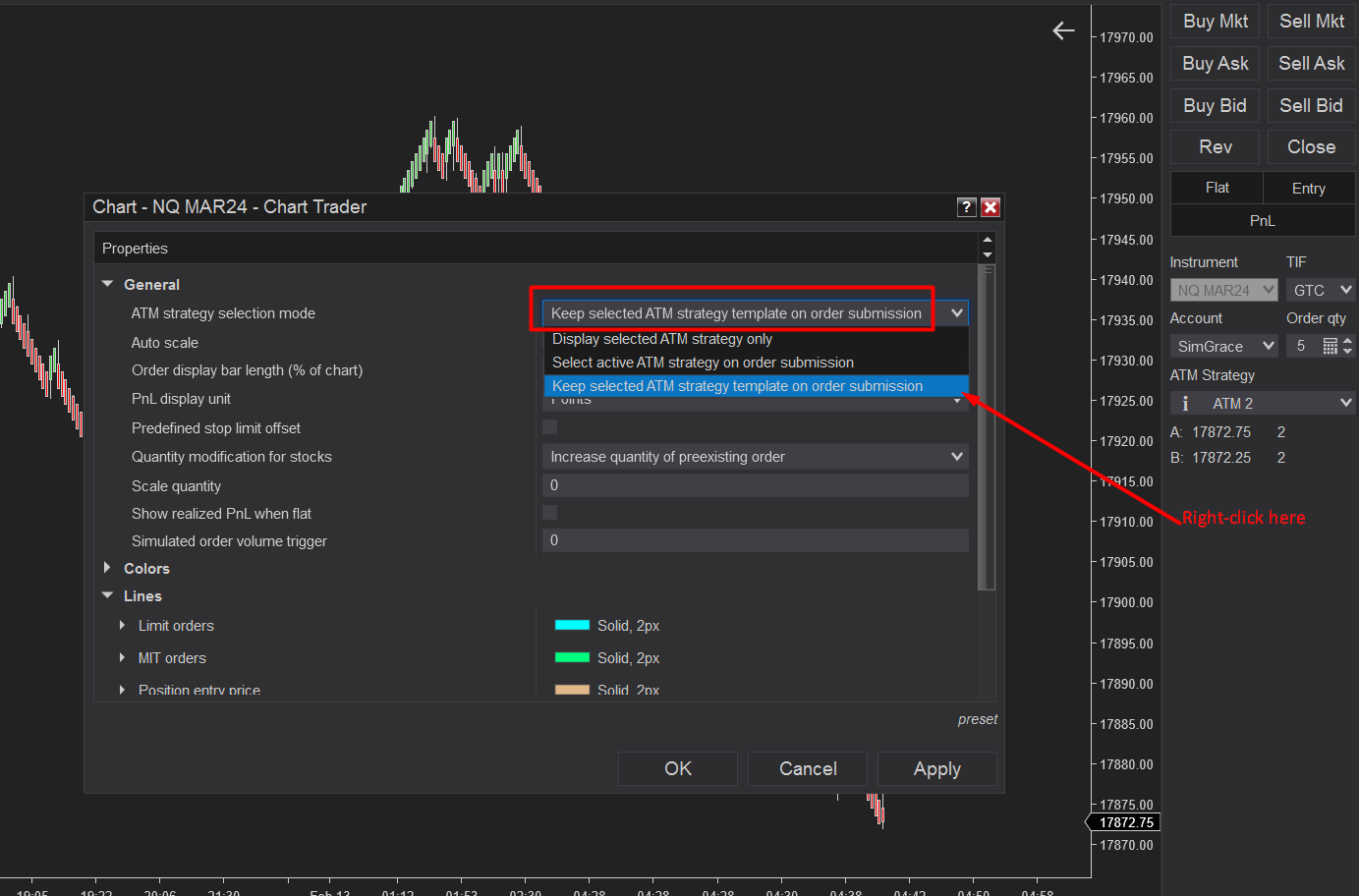Open the dialog help question mark icon
The height and width of the screenshot is (896, 1359).
pyautogui.click(x=967, y=207)
